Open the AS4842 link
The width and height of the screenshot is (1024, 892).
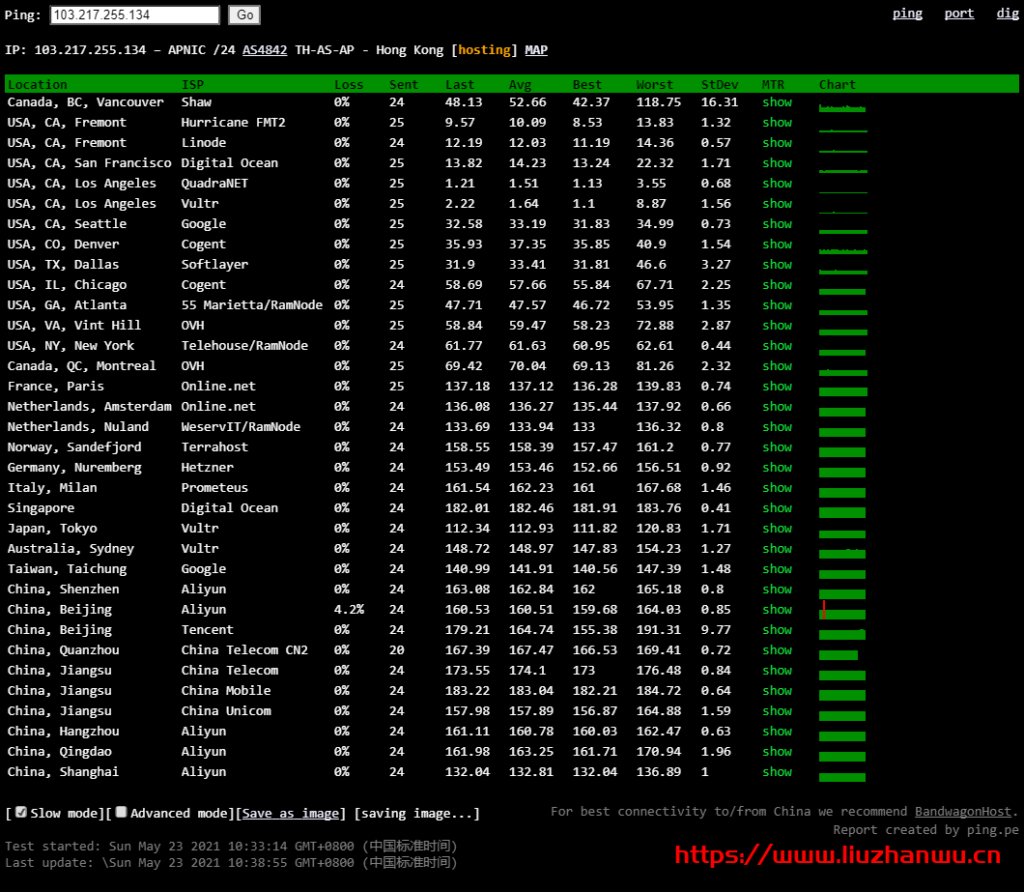click(264, 50)
